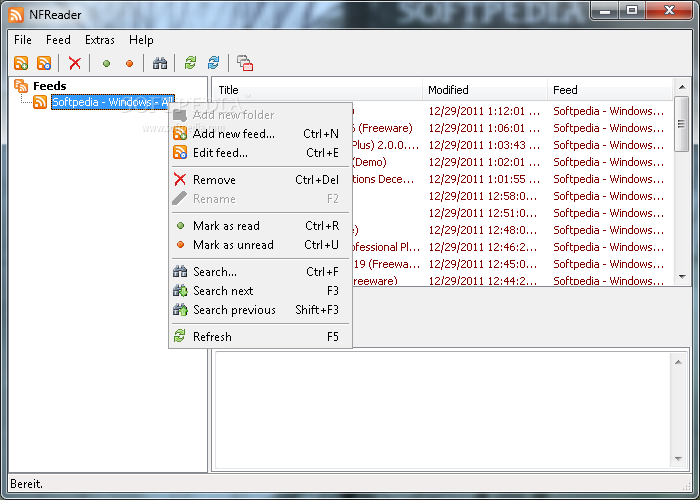Click the Edit feed toolbar icon
Screen dimensions: 700x500
click(44, 63)
